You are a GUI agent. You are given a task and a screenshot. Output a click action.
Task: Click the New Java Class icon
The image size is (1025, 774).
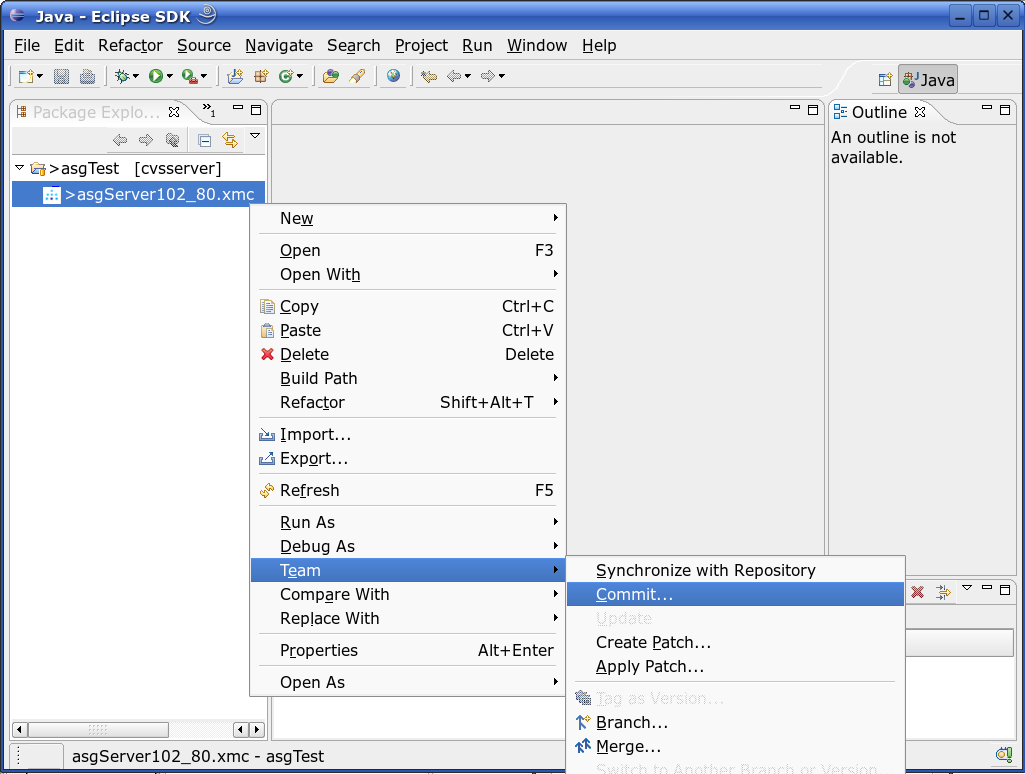pos(286,76)
